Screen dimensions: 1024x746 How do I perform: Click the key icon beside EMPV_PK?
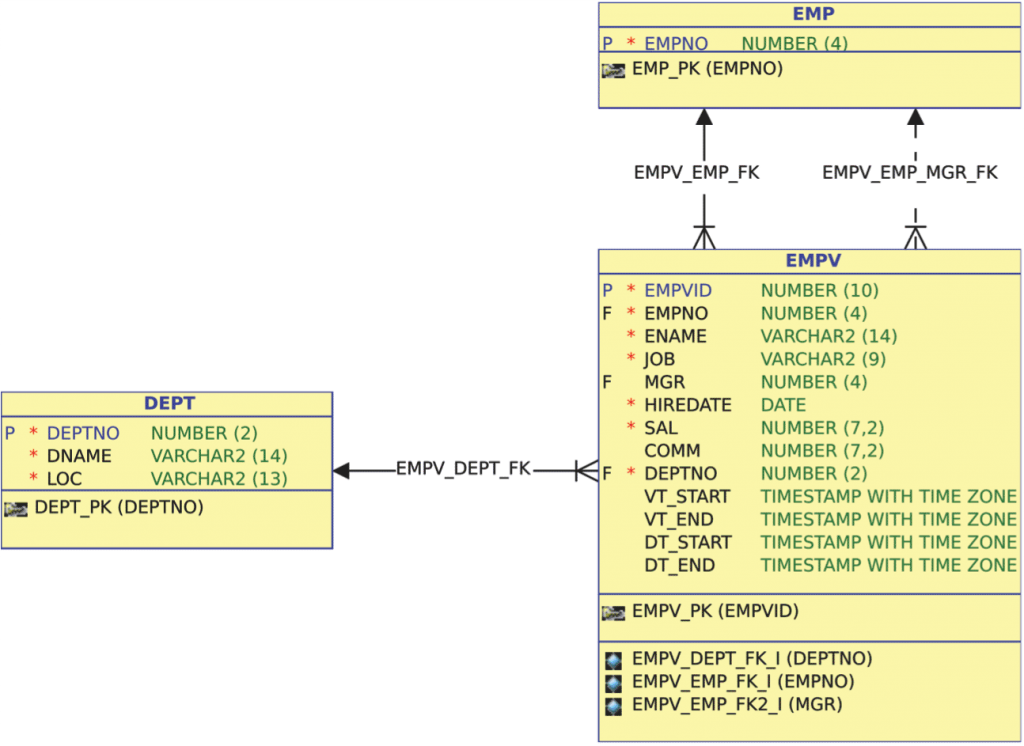(613, 610)
